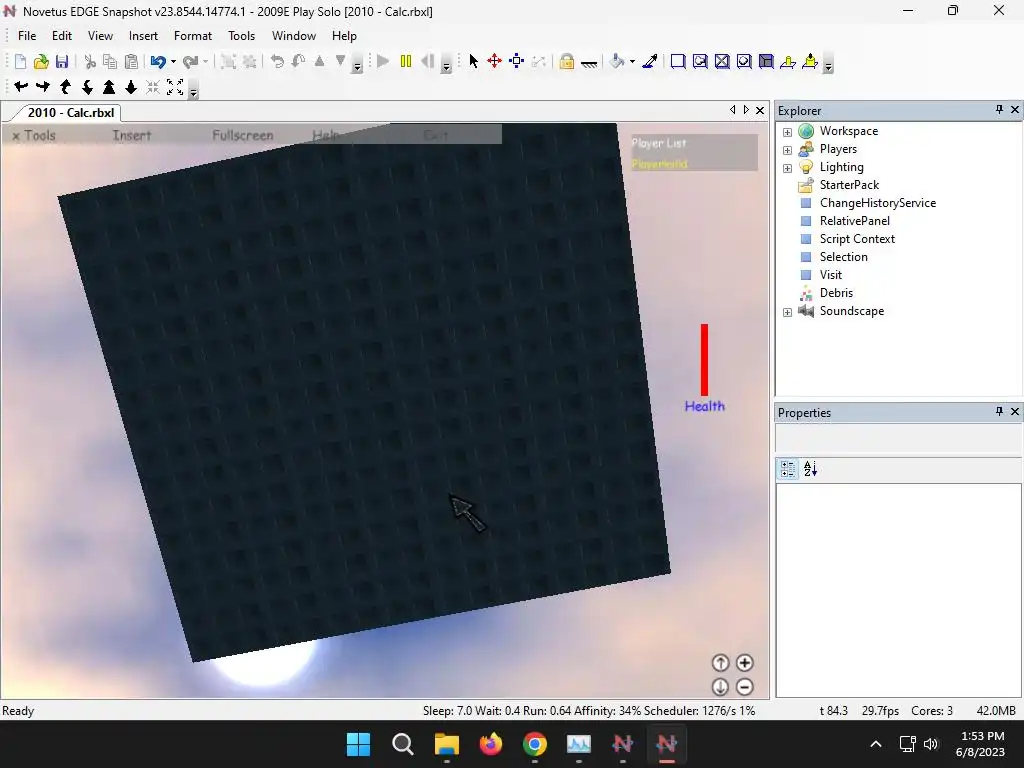The height and width of the screenshot is (768, 1024).
Task: Click the reset step-back playback button
Action: pos(428,61)
